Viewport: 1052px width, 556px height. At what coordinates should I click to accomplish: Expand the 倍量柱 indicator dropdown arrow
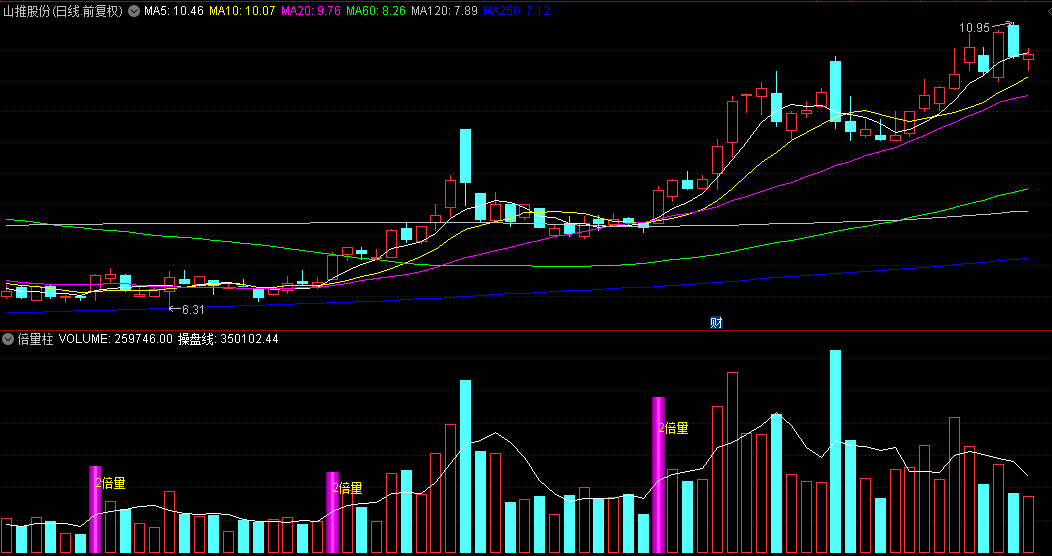point(9,339)
